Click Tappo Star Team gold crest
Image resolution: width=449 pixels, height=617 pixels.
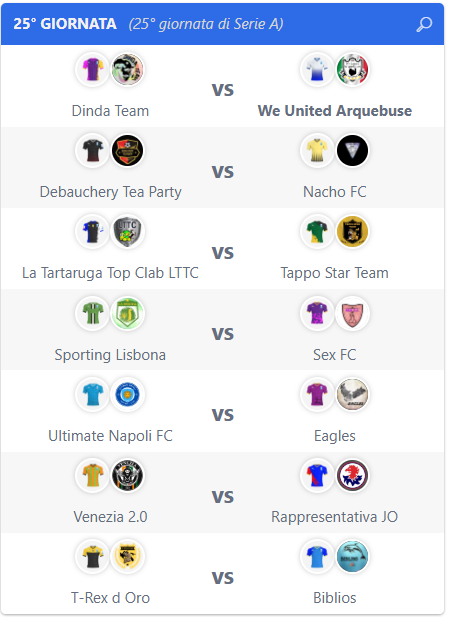coord(352,231)
